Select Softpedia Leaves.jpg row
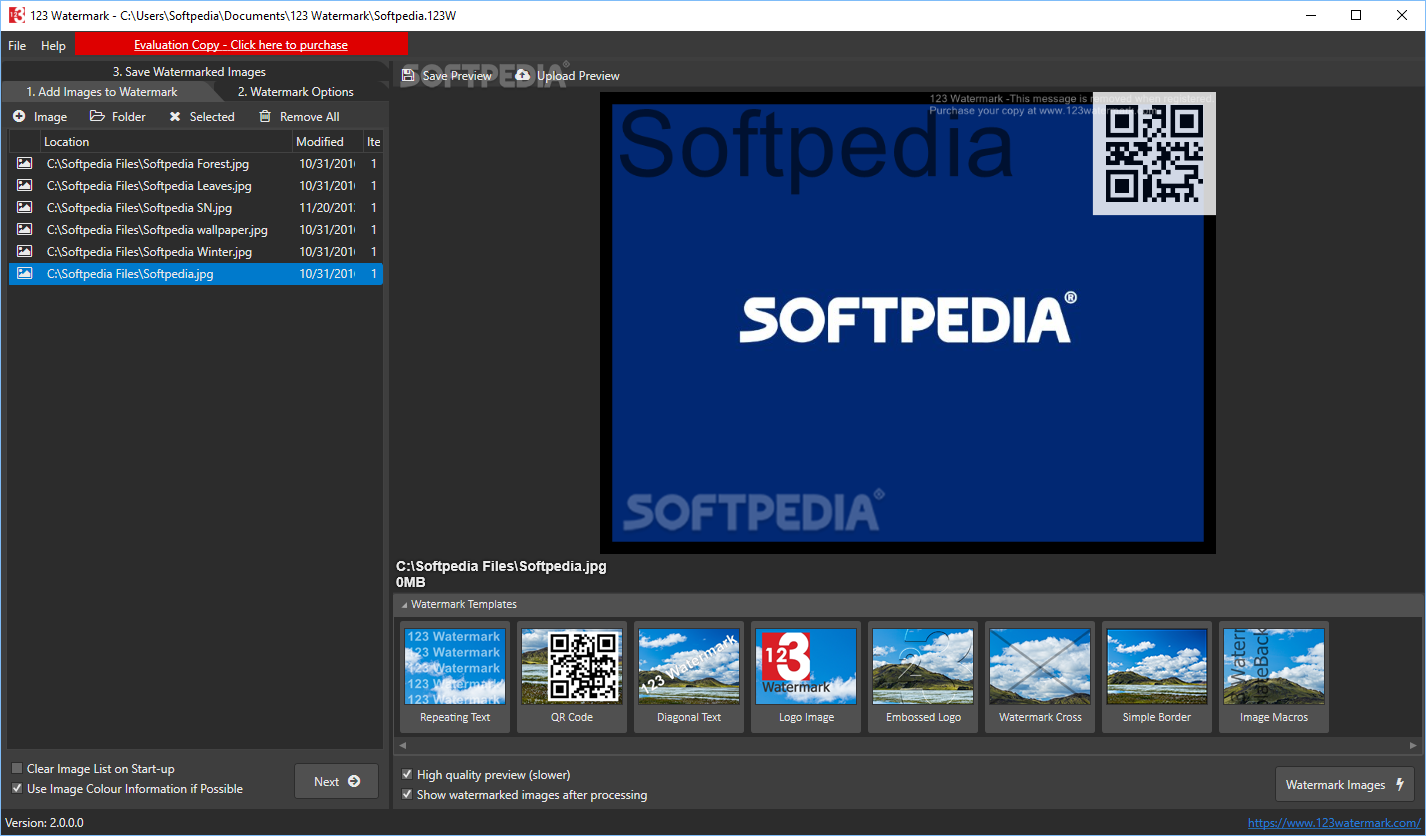 pyautogui.click(x=196, y=185)
